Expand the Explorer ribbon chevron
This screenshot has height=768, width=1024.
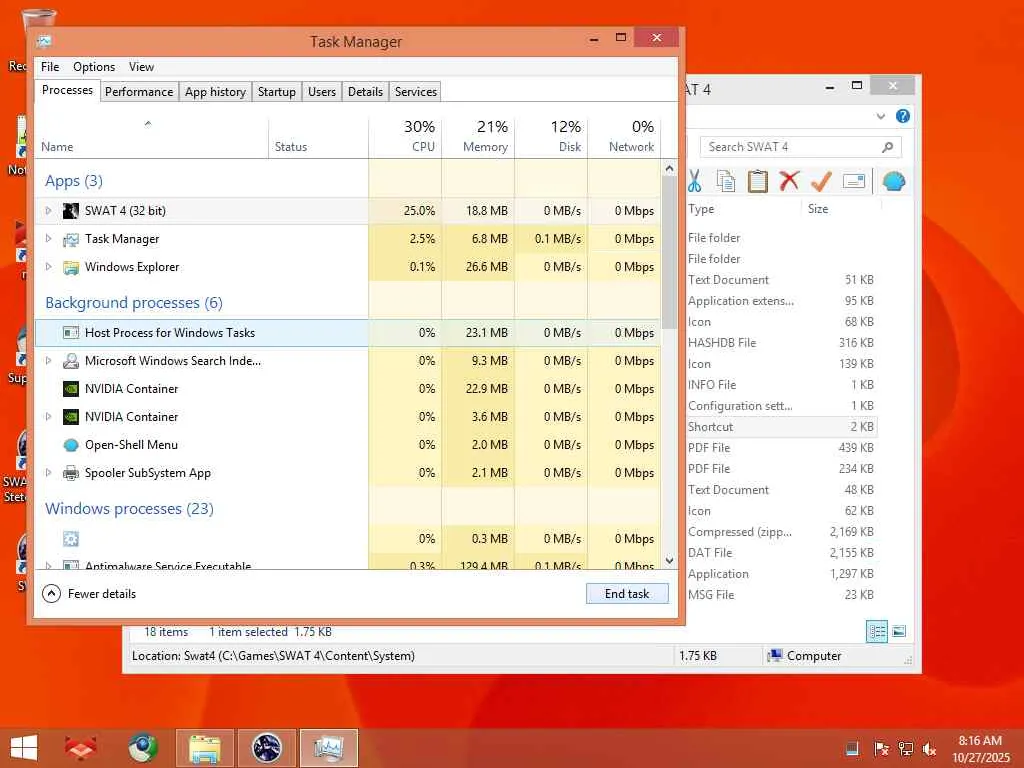coord(880,116)
